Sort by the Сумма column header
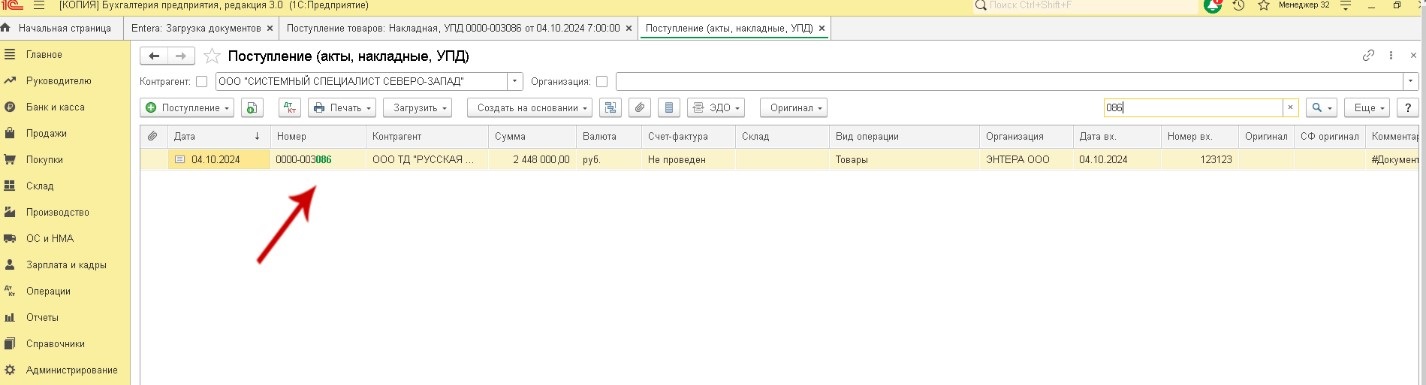This screenshot has width=1426, height=385. click(531, 136)
